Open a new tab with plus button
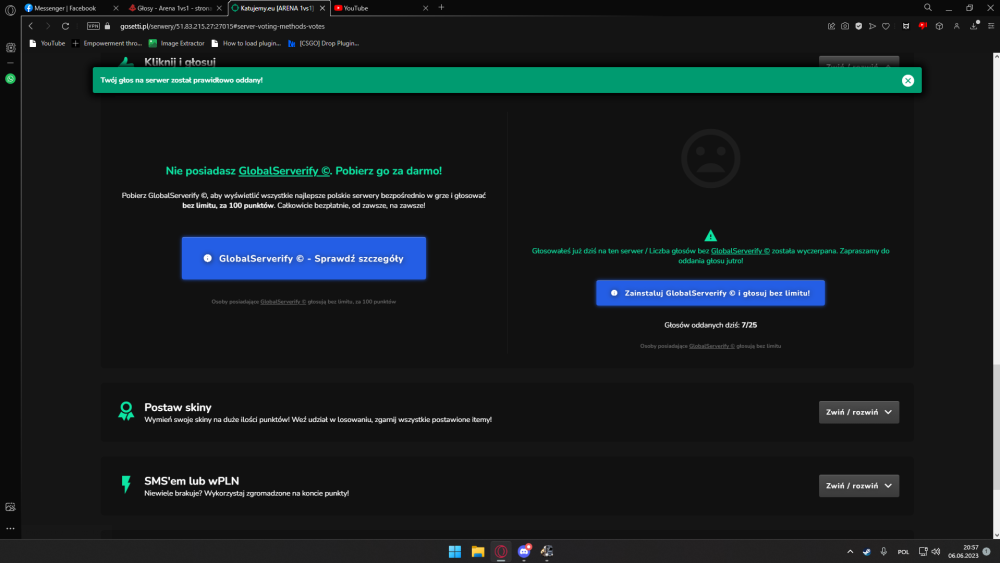The height and width of the screenshot is (563, 1000). [441, 8]
